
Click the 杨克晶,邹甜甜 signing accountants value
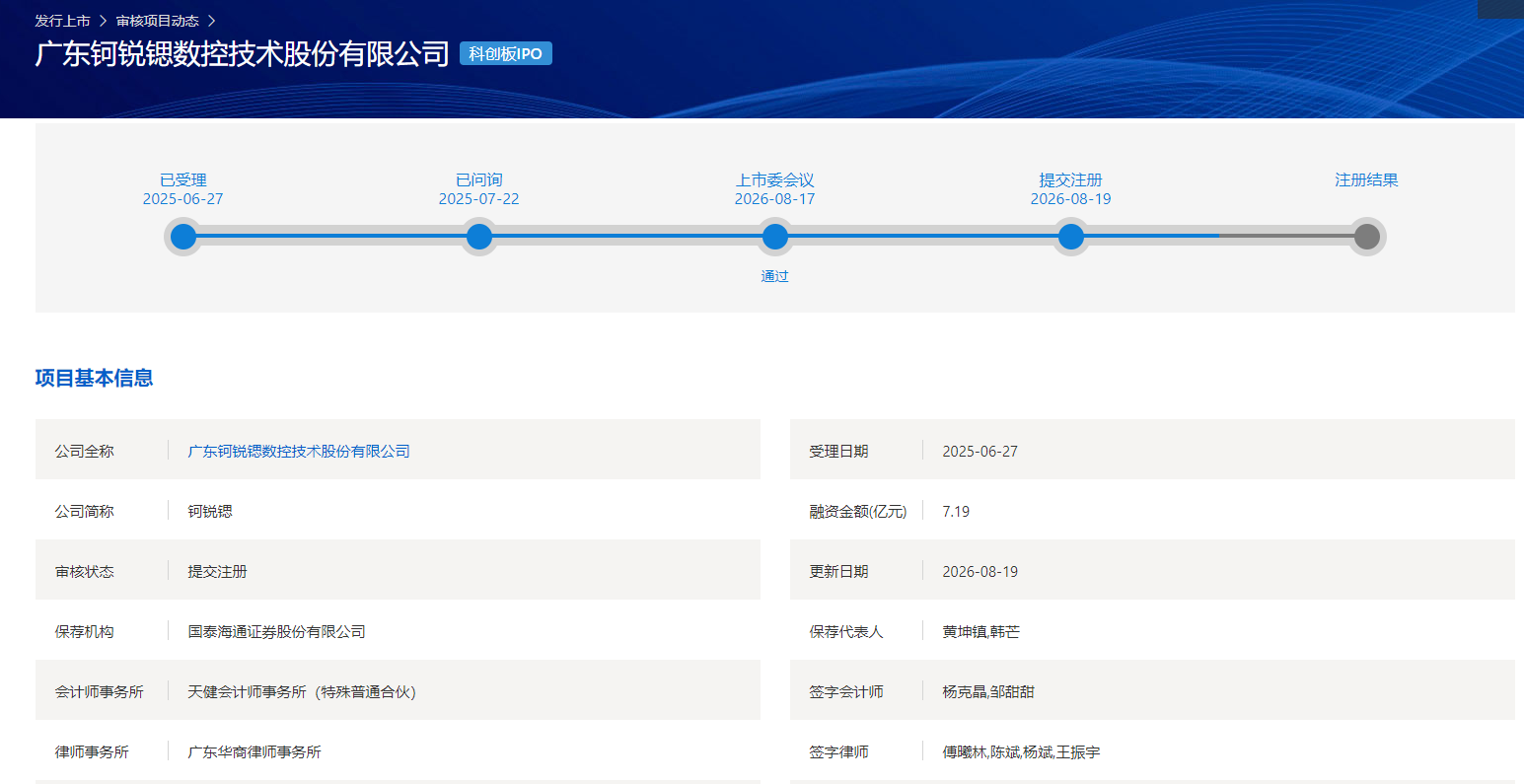pyautogui.click(x=988, y=692)
